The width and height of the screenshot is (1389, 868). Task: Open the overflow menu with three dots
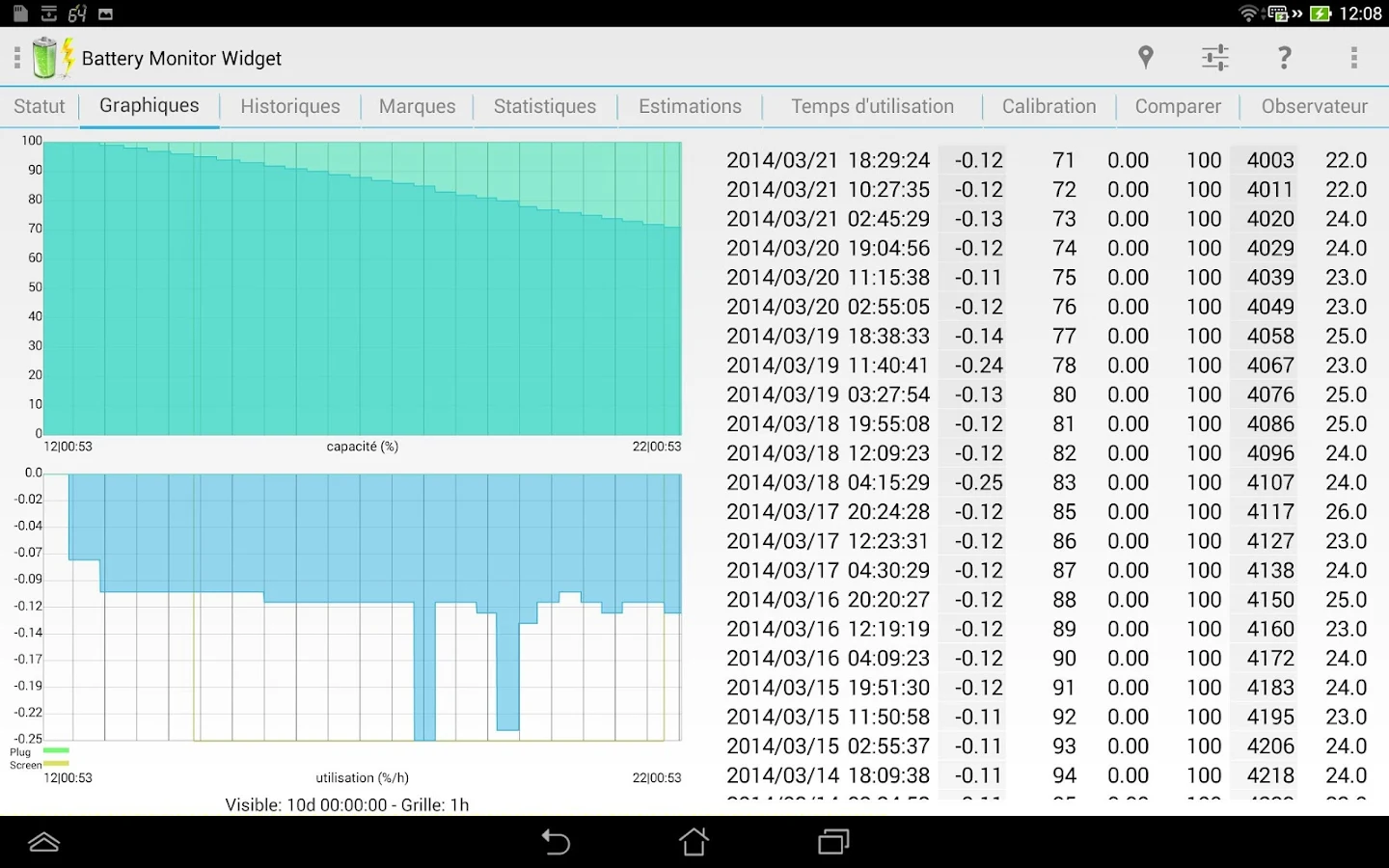pos(1354,57)
